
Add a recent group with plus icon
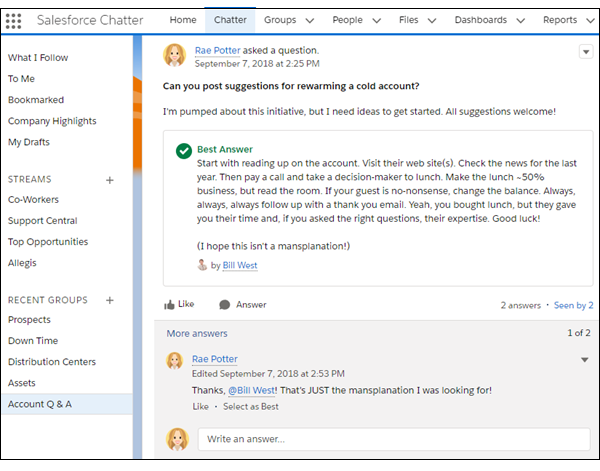tap(110, 300)
